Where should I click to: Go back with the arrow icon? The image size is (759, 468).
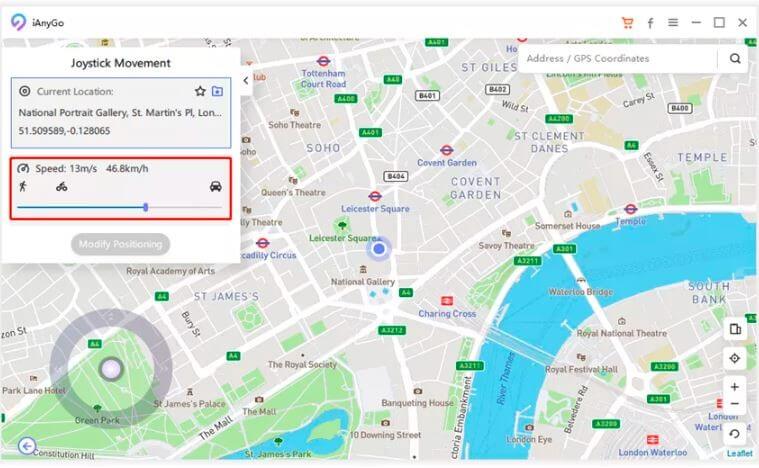(27, 446)
